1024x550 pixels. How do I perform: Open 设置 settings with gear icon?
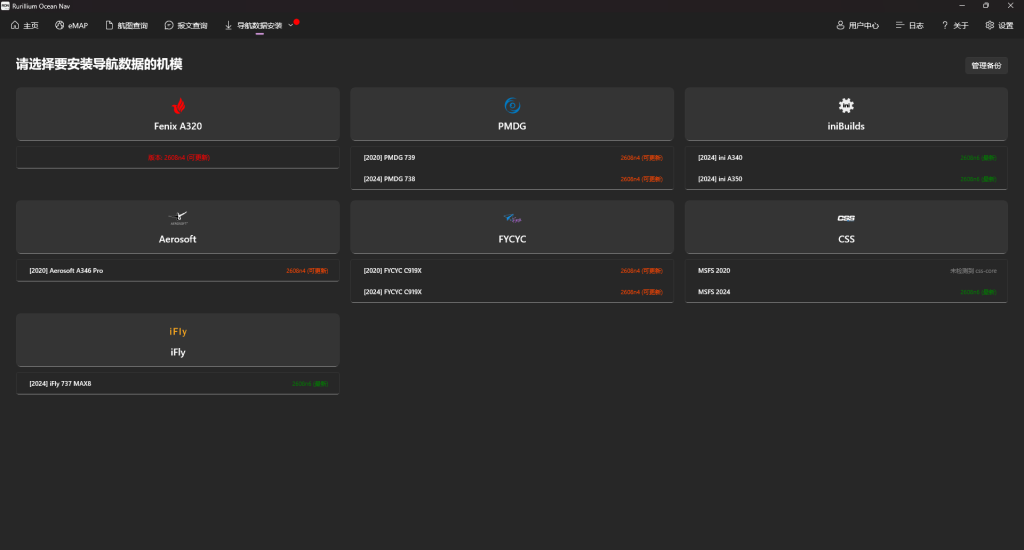tap(999, 25)
